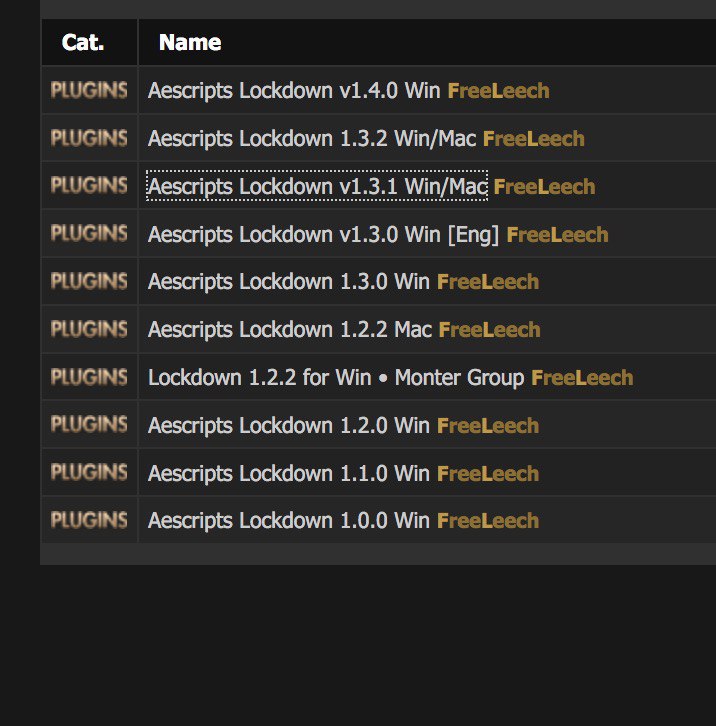Open Aescripts Lockdown 1.2.2 Mac link

tap(289, 330)
